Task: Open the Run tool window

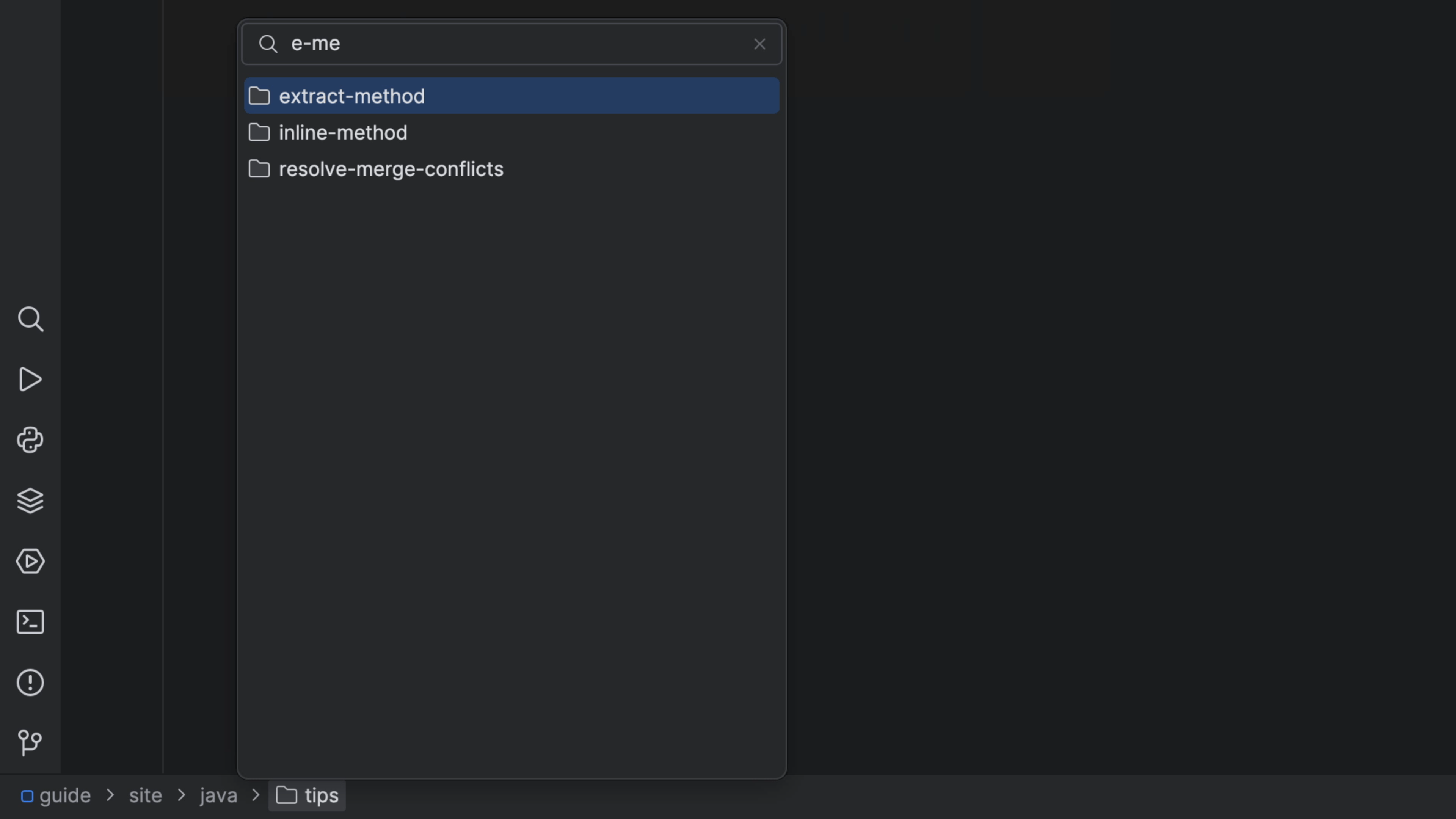Action: coord(30,379)
